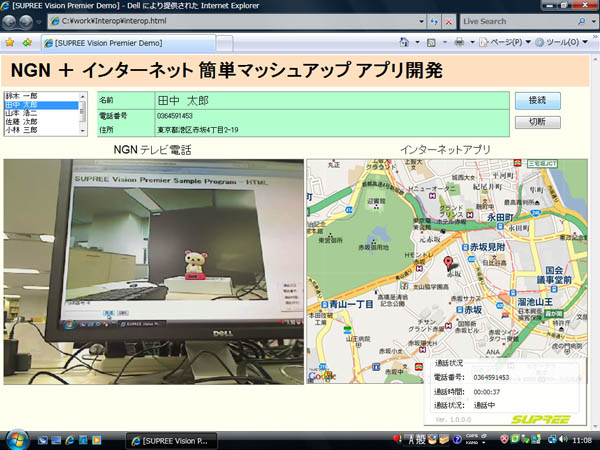Viewport: 600px width, 450px height.
Task: Print the page with the printer icon
Action: click(x=459, y=42)
